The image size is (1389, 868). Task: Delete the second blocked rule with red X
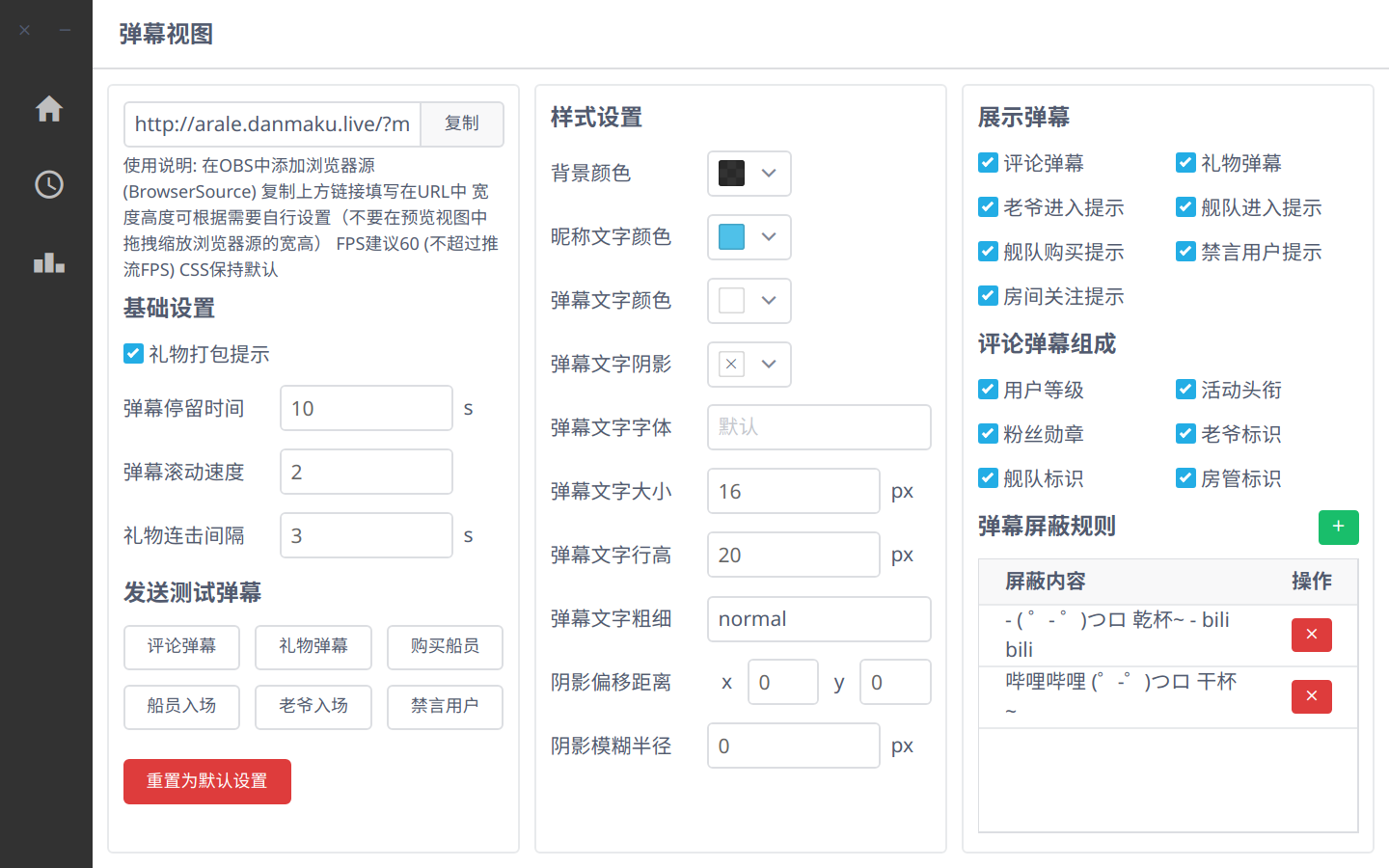click(x=1311, y=696)
